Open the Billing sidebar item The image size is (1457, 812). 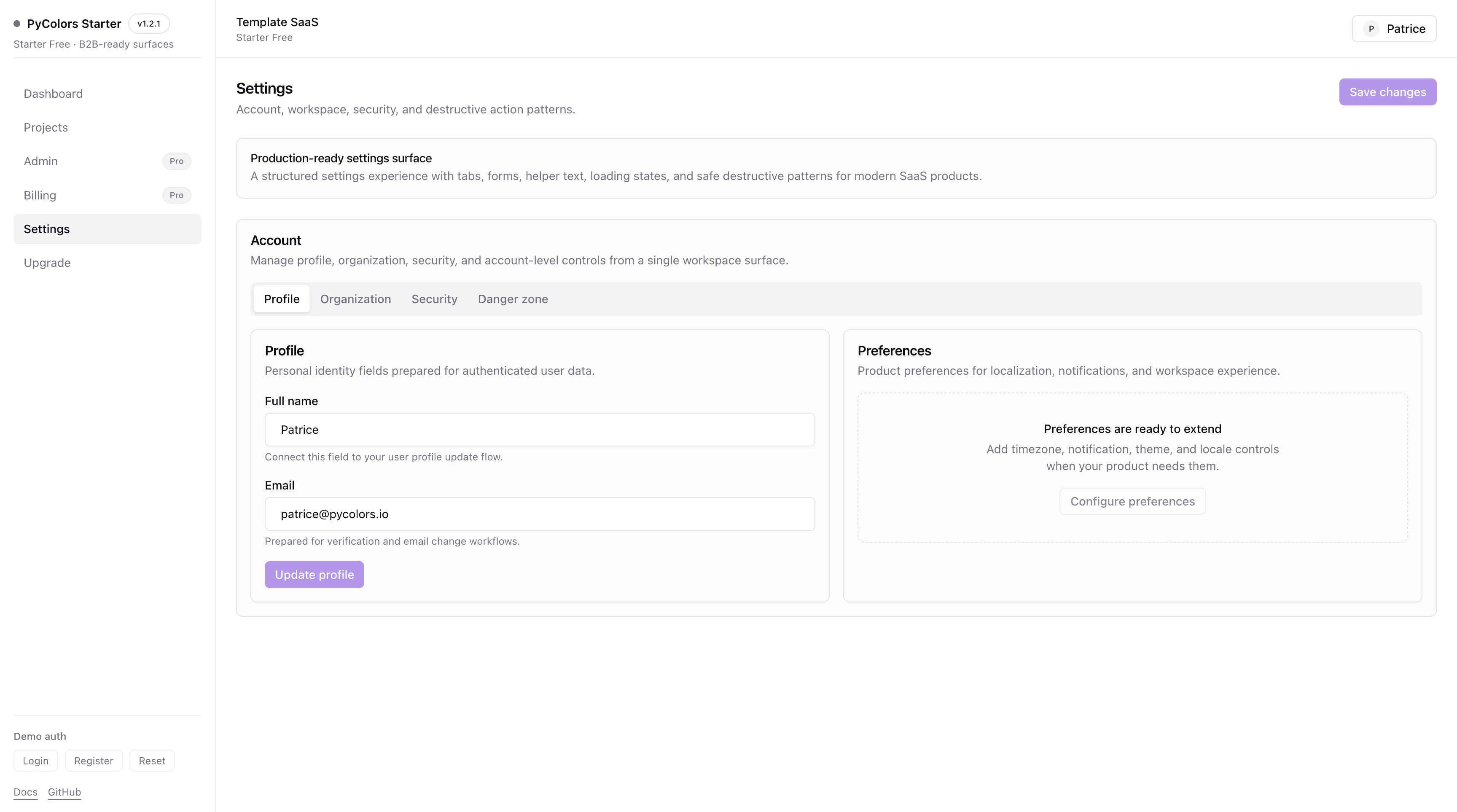(x=108, y=195)
